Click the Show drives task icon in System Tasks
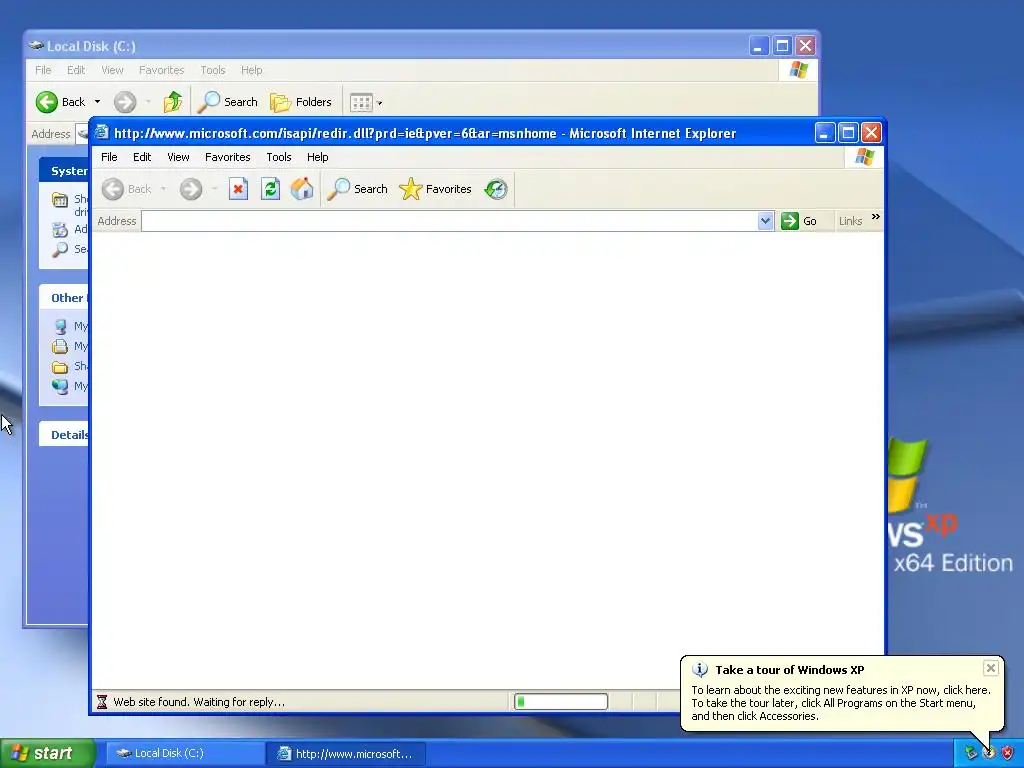This screenshot has width=1024, height=768. tap(60, 200)
